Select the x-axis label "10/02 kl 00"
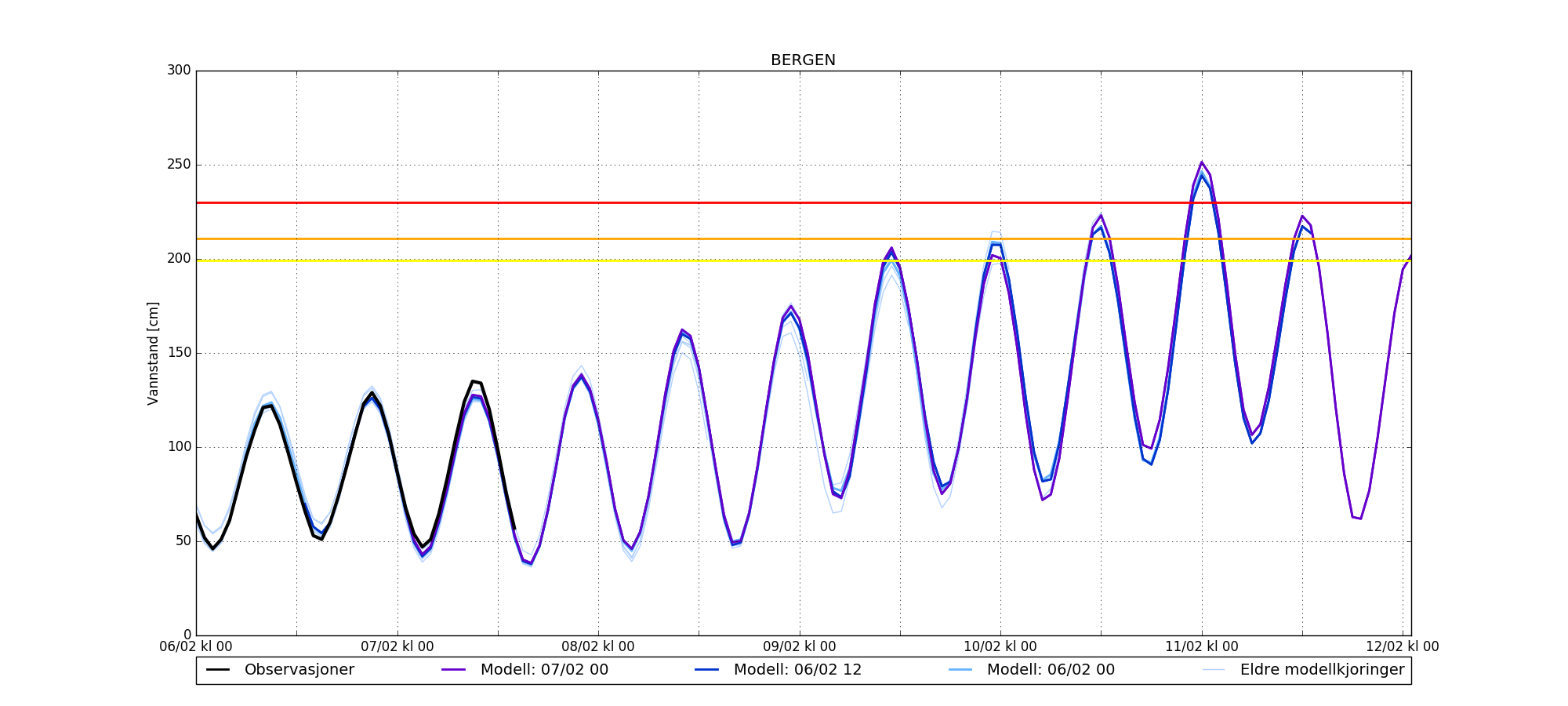The height and width of the screenshot is (706, 1568). click(1000, 647)
